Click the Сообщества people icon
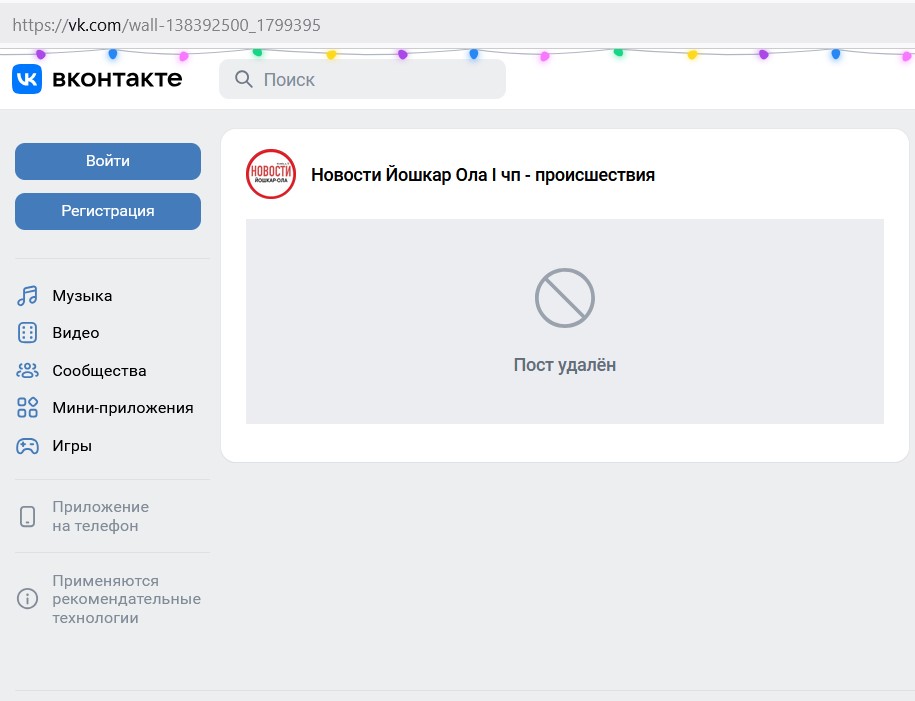 pos(27,371)
